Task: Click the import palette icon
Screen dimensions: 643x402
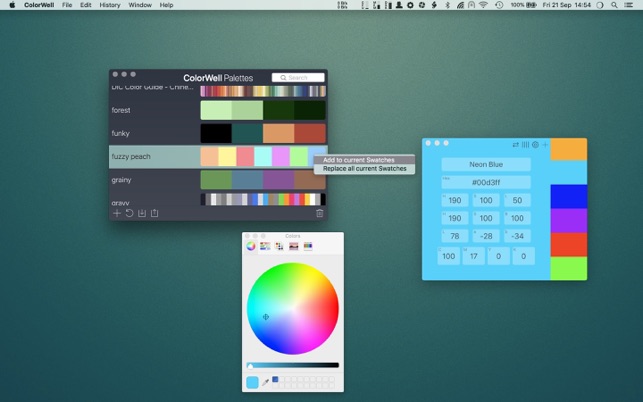Action: pos(142,213)
